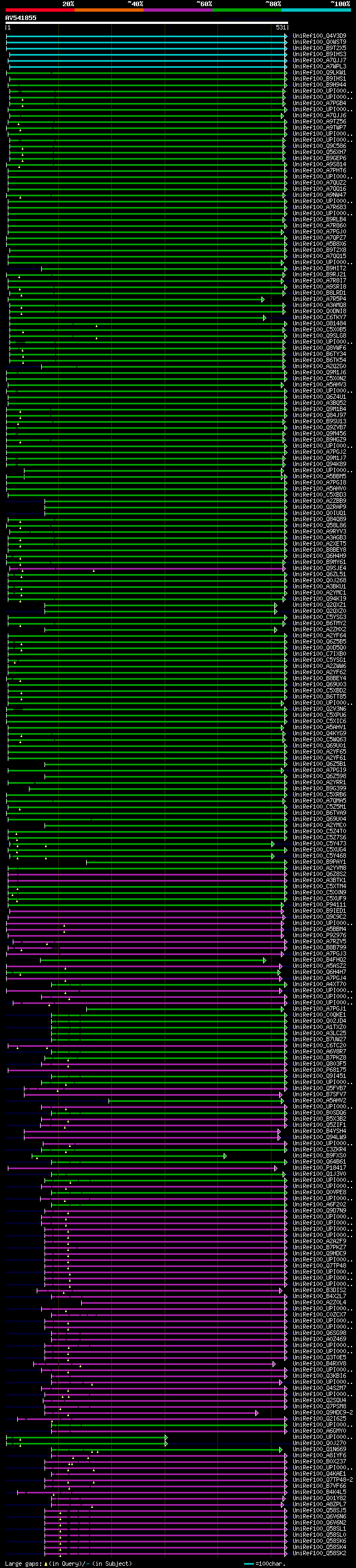
Task: Open hit UniRef100_A7RZV5
Action: click(x=319, y=941)
